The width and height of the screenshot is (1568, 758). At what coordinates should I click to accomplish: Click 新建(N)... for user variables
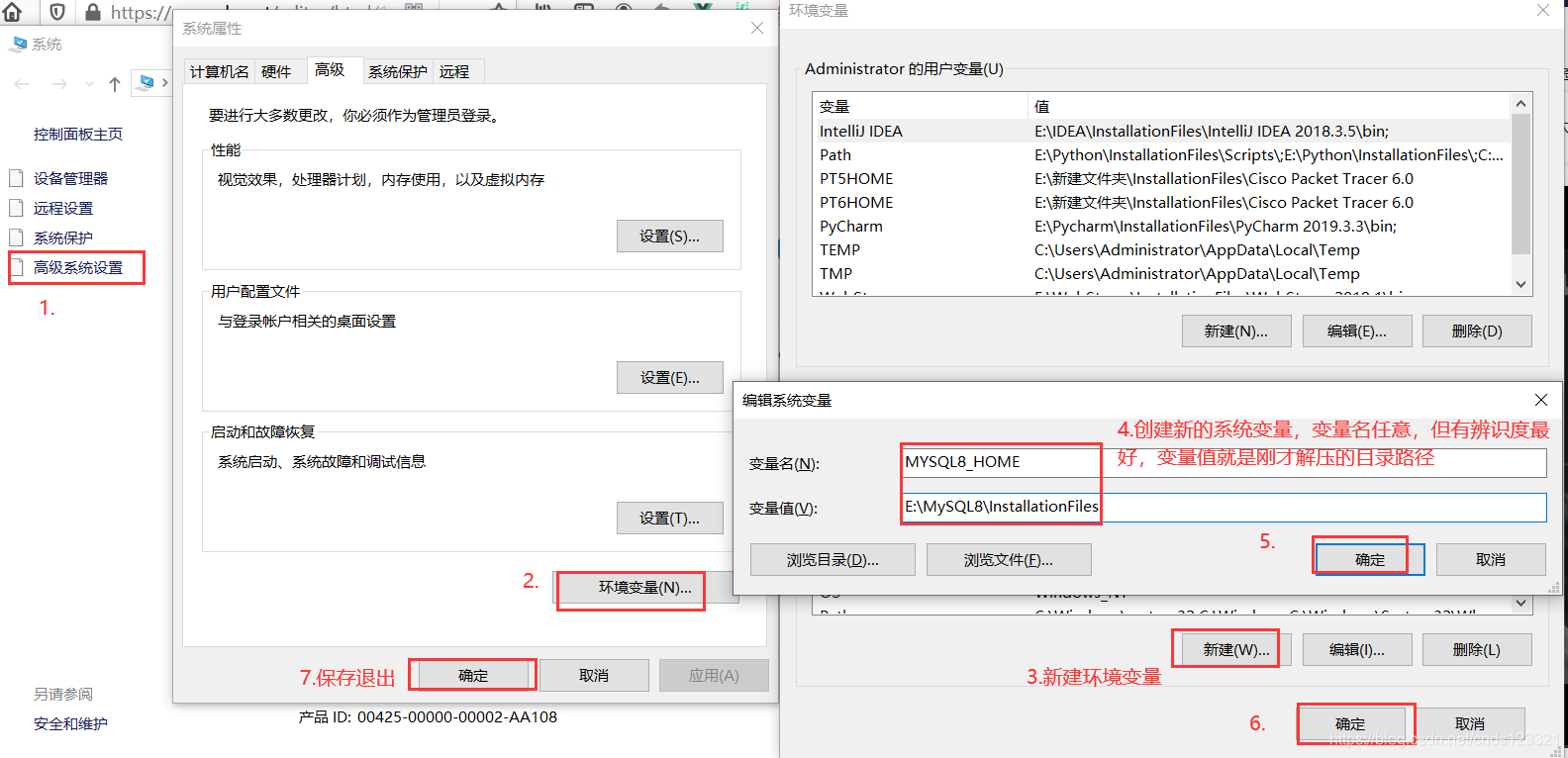click(x=1236, y=331)
